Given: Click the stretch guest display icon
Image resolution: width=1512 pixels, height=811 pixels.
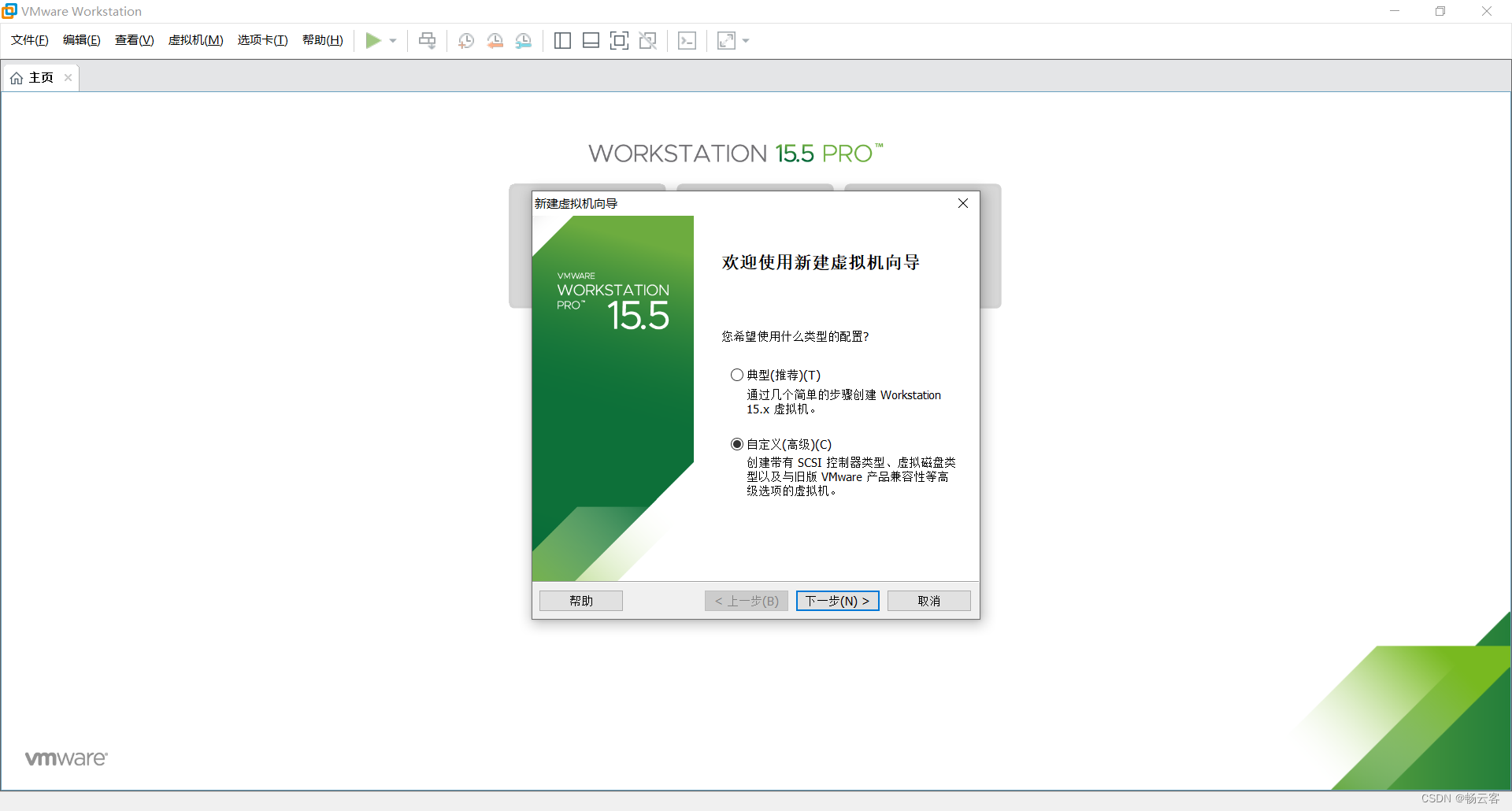Looking at the screenshot, I should pos(726,41).
